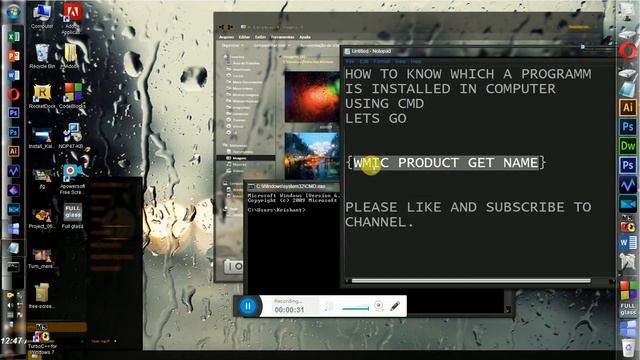
Task: Open the NDP47-KB installer icon
Action: click(x=72, y=136)
